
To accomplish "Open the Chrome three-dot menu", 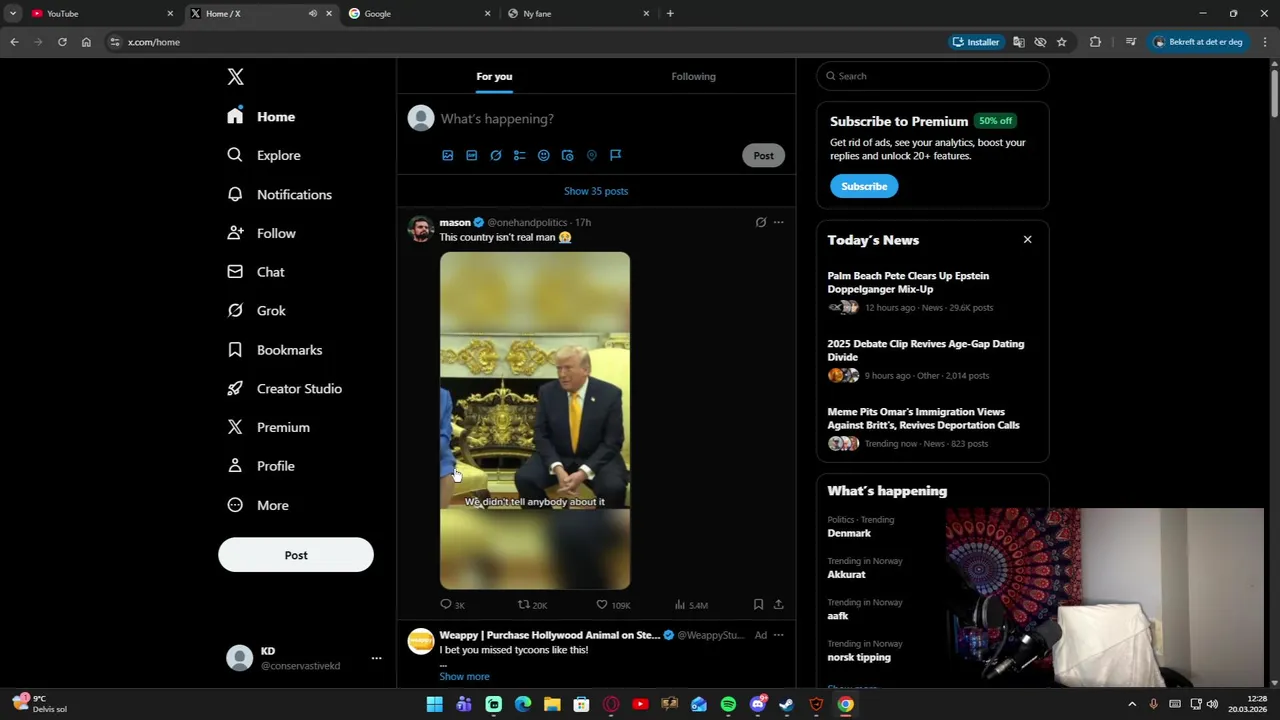I will (x=1265, y=42).
